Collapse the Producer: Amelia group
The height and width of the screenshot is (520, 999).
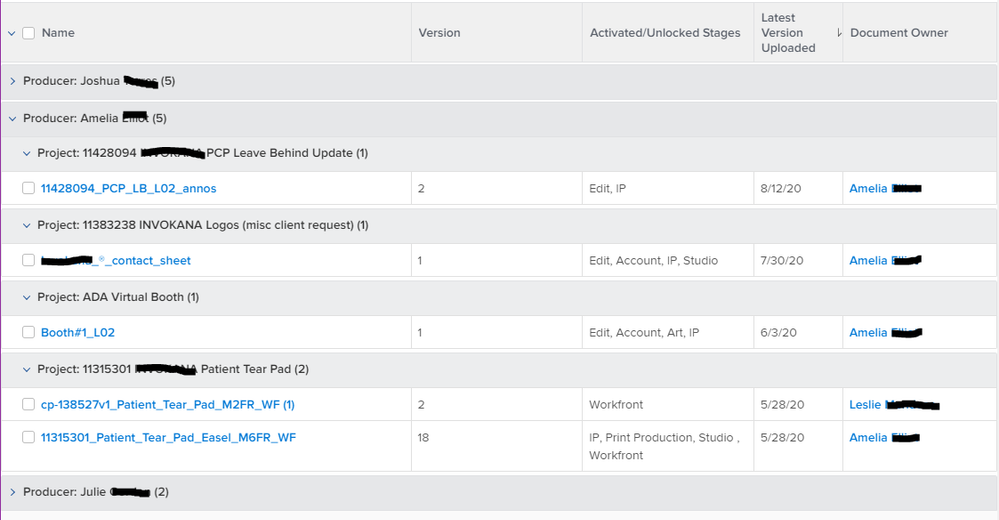point(13,118)
